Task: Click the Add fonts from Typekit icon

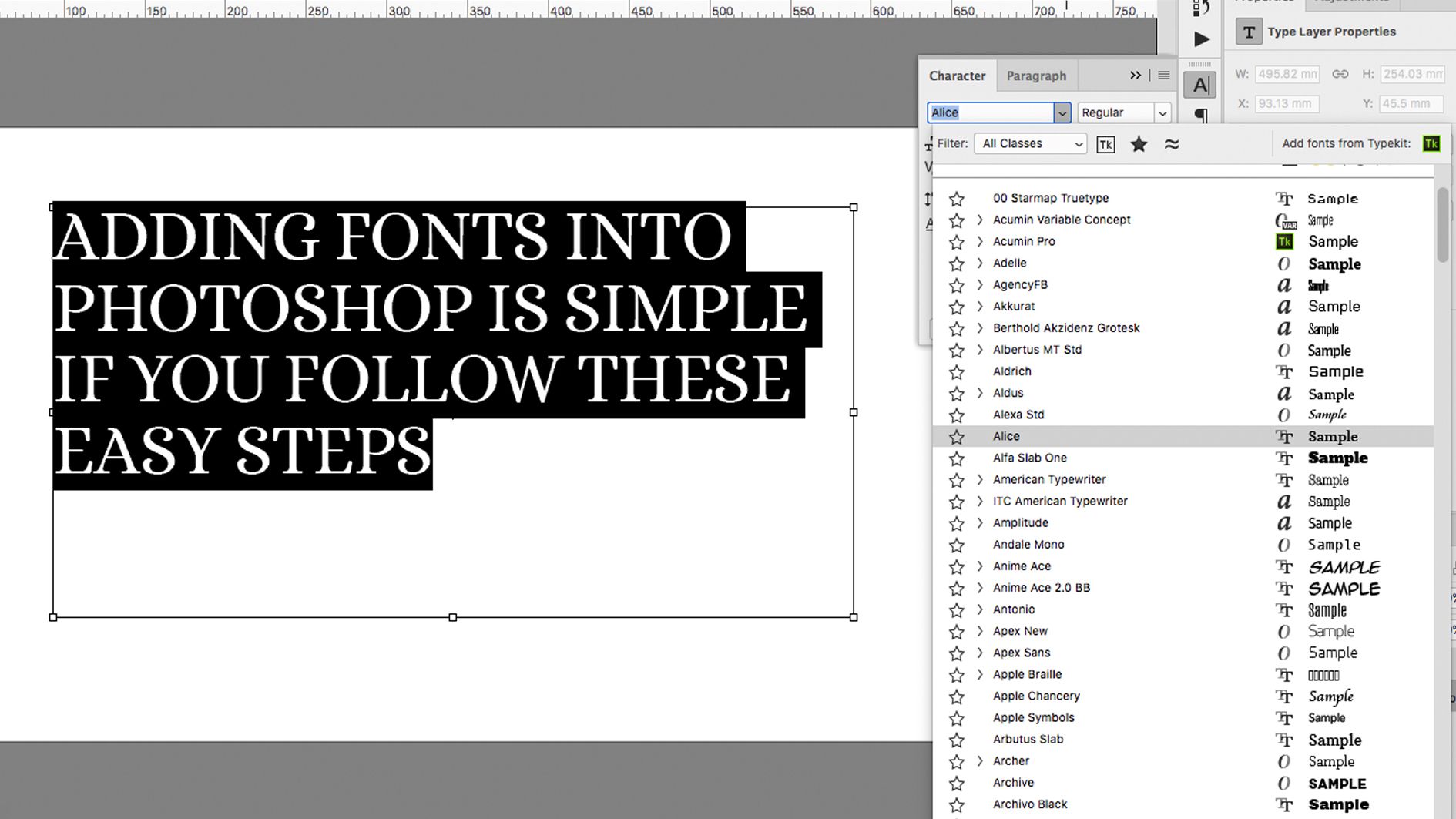Action: pyautogui.click(x=1431, y=143)
